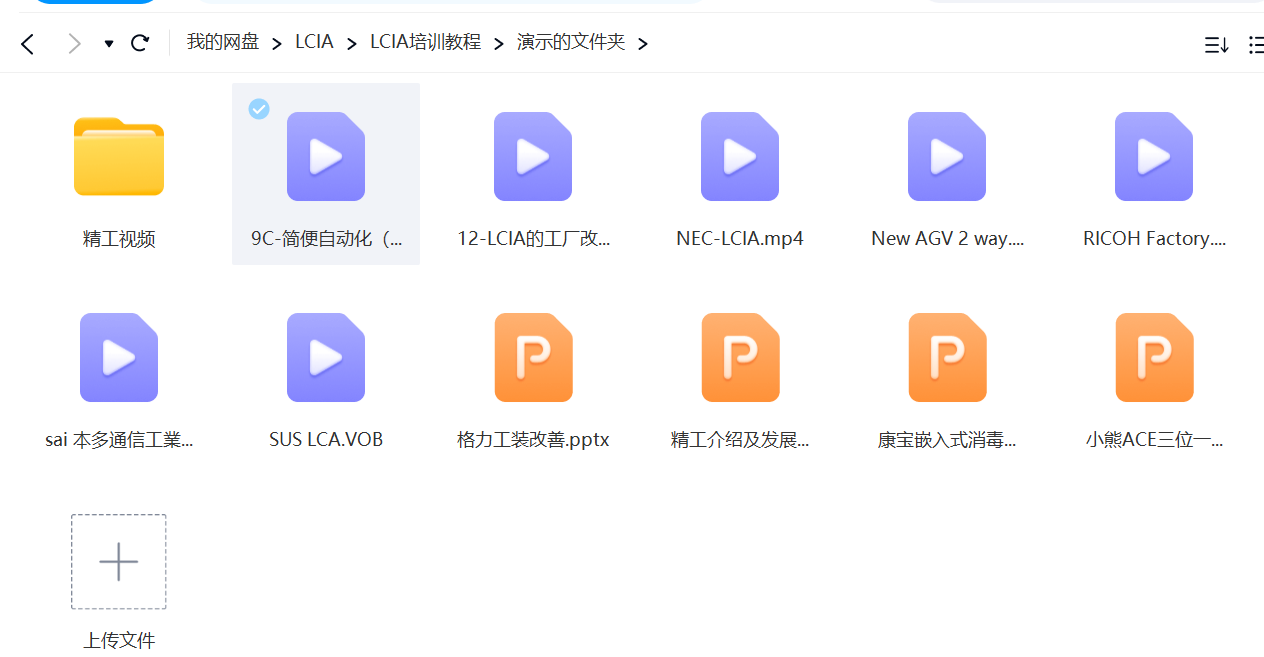Navigate to LCIA培训教程 in breadcrumb
Screen dimensions: 1264x657
coord(425,42)
